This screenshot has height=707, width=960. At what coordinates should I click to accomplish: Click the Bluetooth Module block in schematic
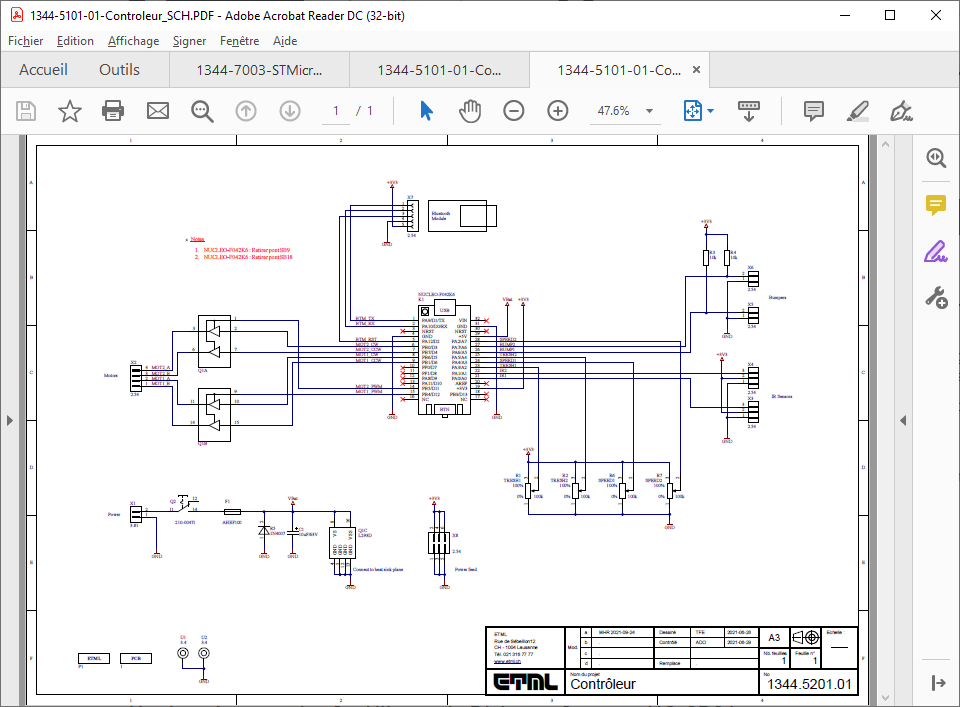tap(462, 216)
